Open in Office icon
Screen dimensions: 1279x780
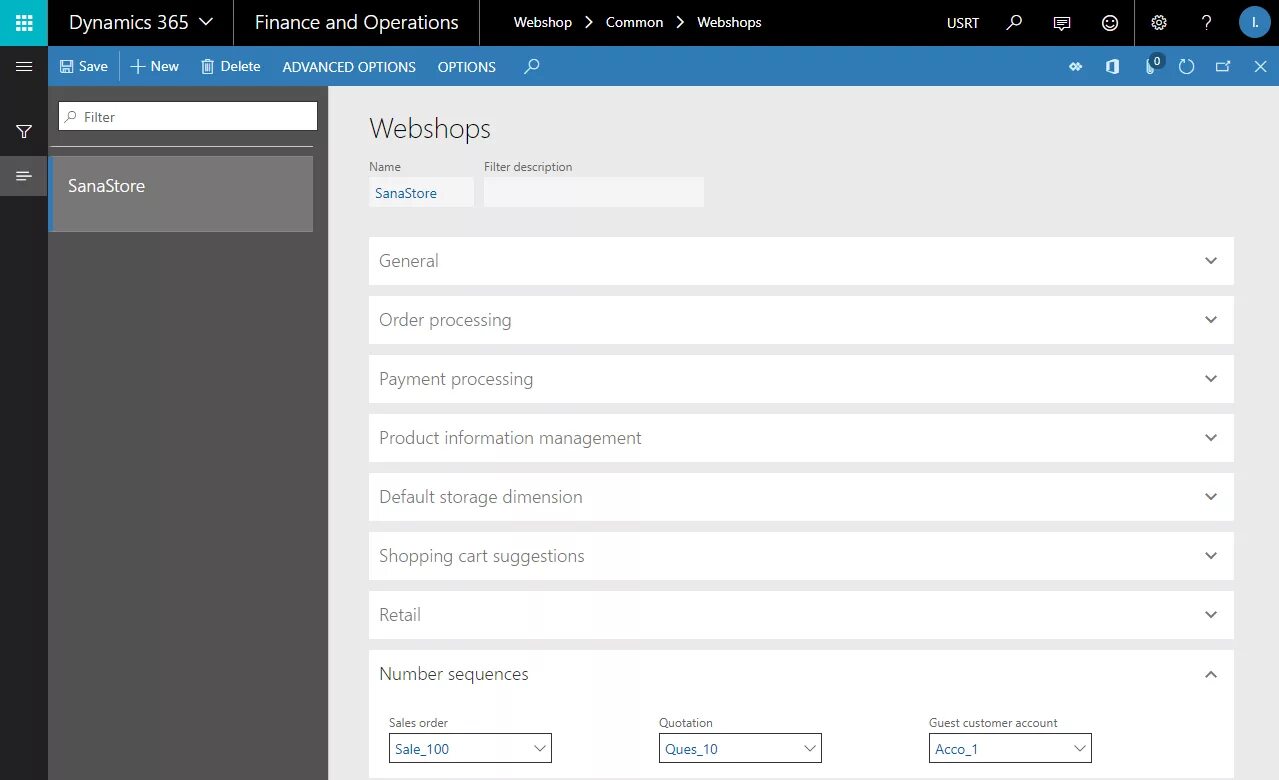pos(1112,66)
